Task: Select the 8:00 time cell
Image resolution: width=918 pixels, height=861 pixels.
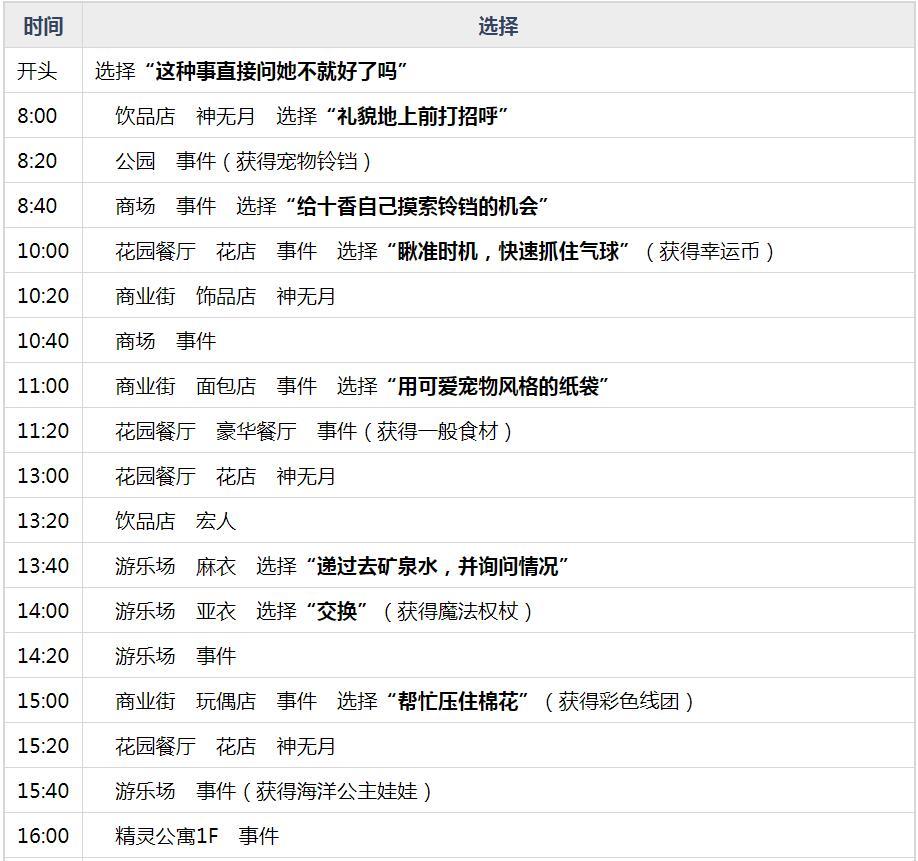Action: pos(43,116)
